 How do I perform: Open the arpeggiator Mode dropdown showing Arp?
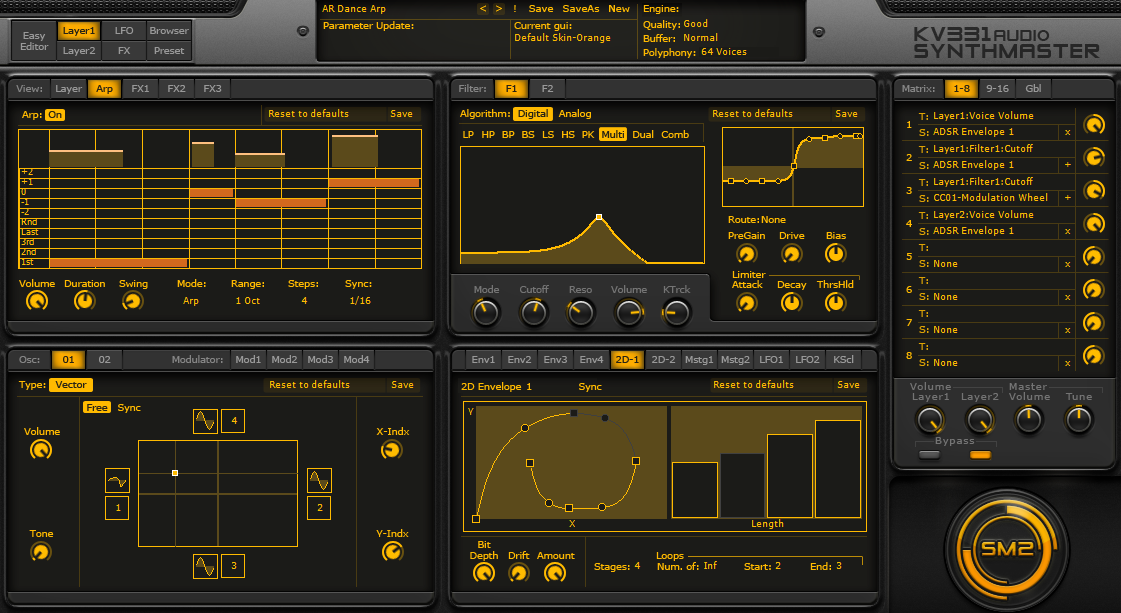coord(190,301)
